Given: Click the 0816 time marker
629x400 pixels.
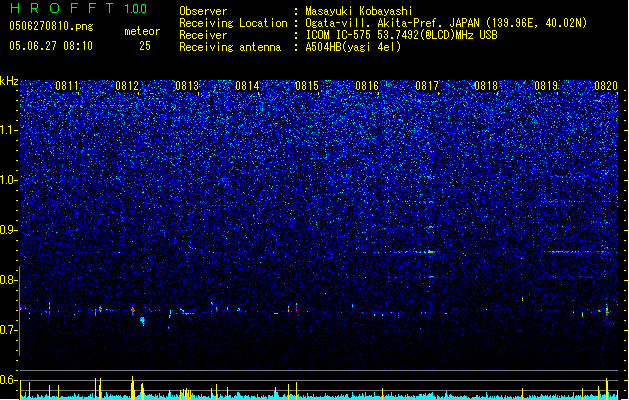Looking at the screenshot, I should [x=367, y=86].
